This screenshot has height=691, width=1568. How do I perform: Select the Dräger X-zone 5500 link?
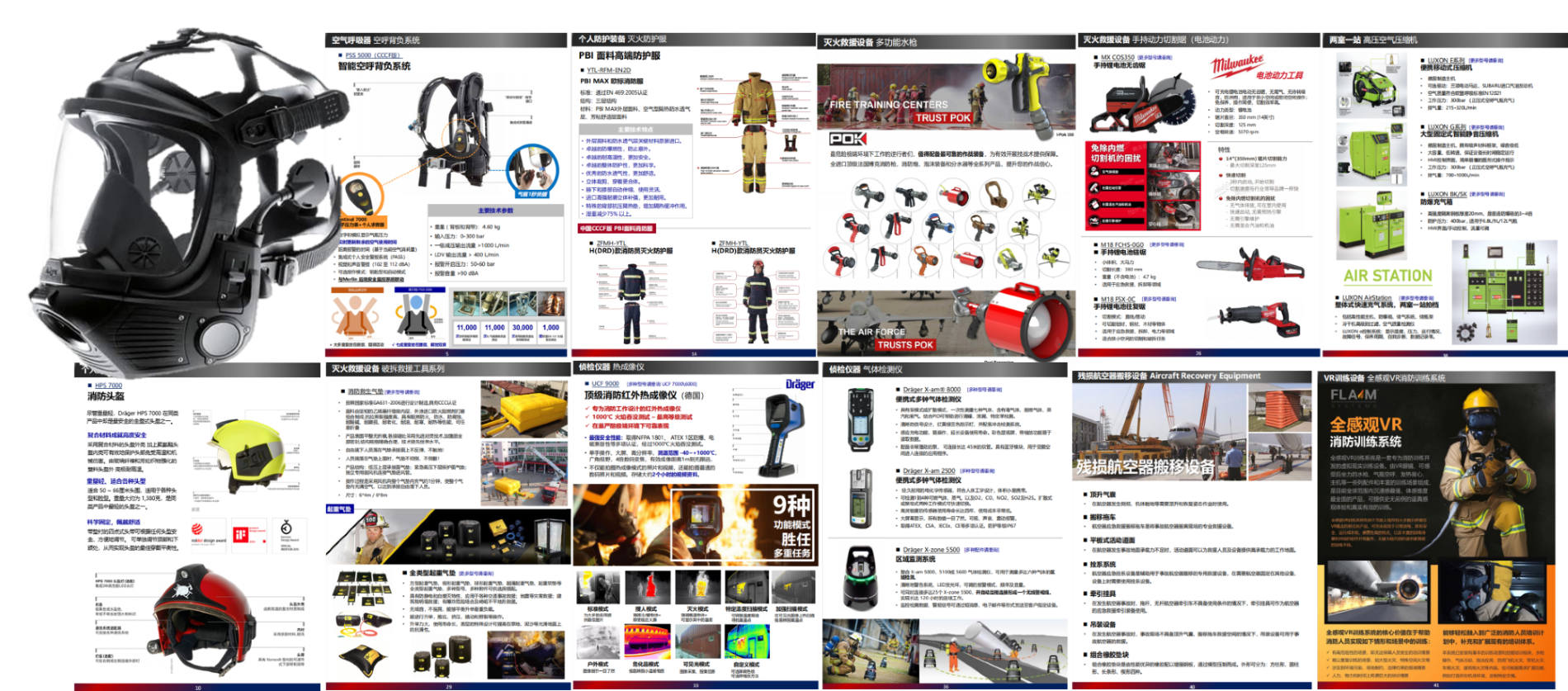931,550
